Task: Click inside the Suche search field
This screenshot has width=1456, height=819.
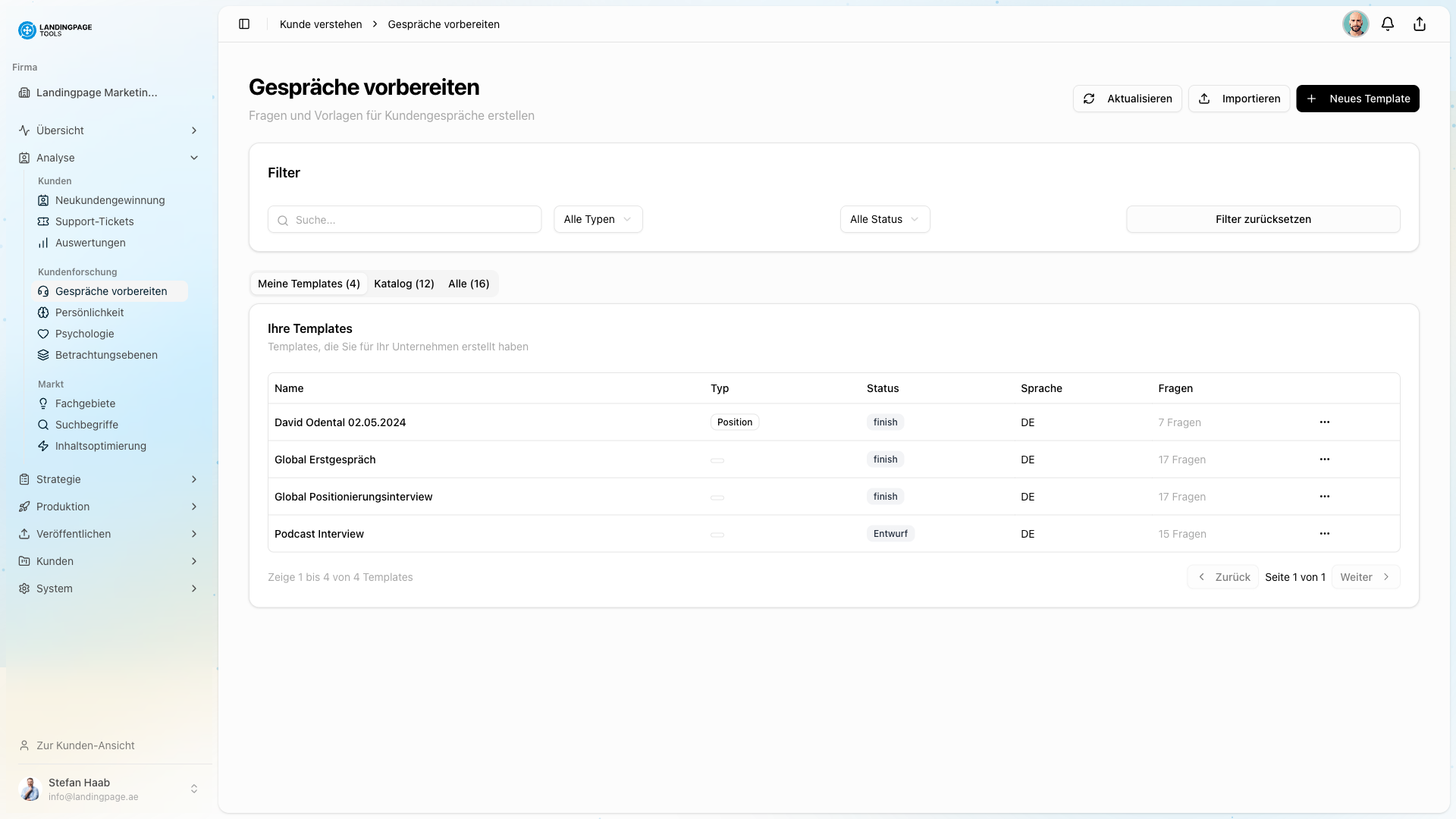Action: (404, 219)
